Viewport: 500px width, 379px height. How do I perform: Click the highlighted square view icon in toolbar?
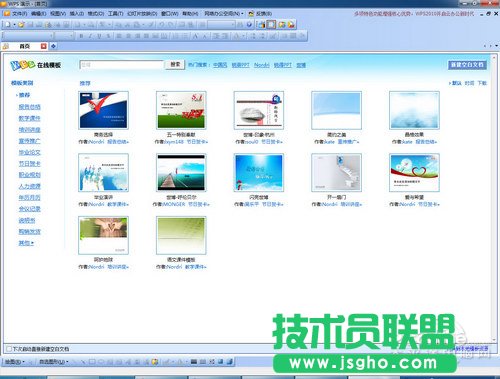(272, 24)
